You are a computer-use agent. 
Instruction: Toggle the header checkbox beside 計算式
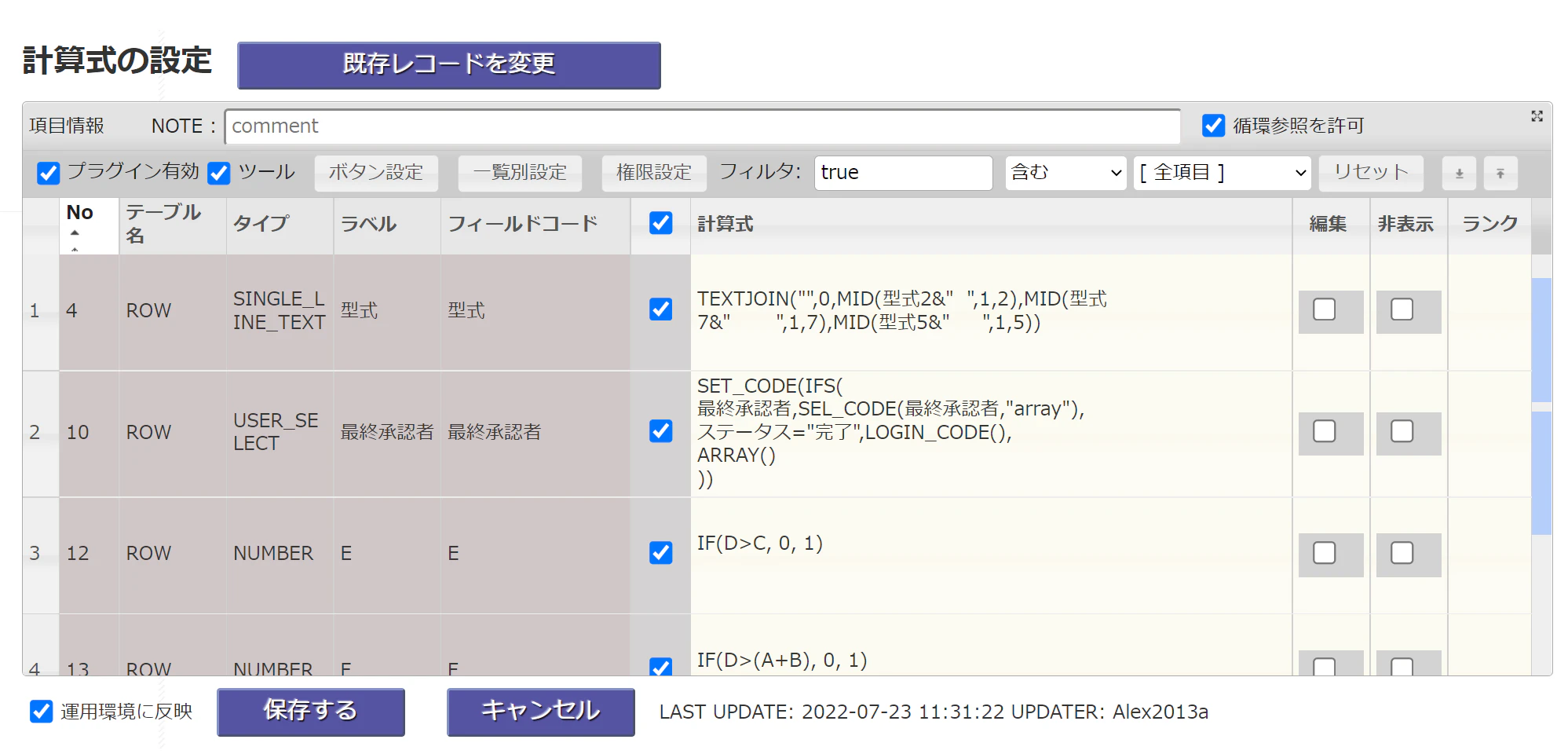point(660,223)
